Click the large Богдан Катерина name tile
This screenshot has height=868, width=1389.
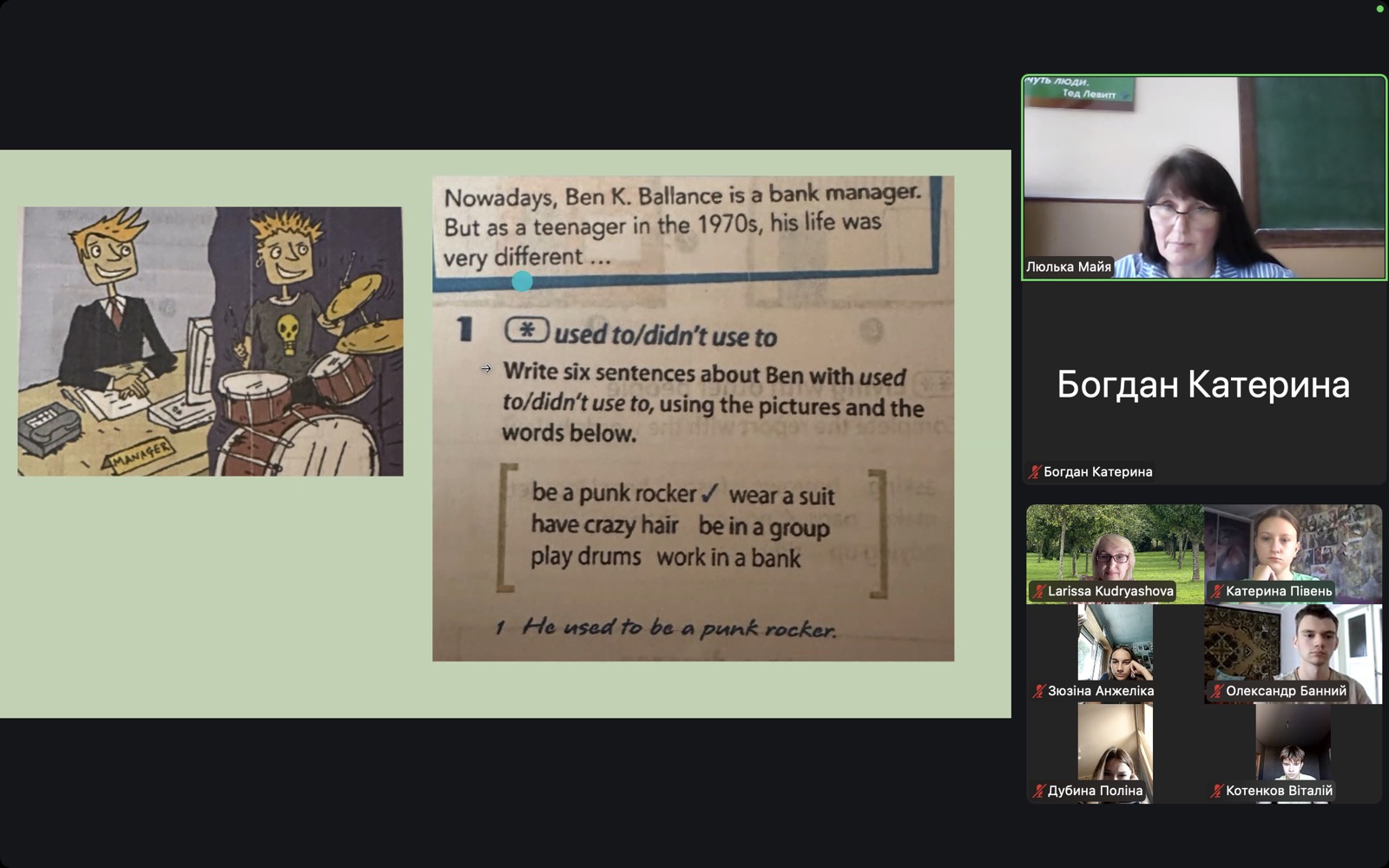[1203, 384]
